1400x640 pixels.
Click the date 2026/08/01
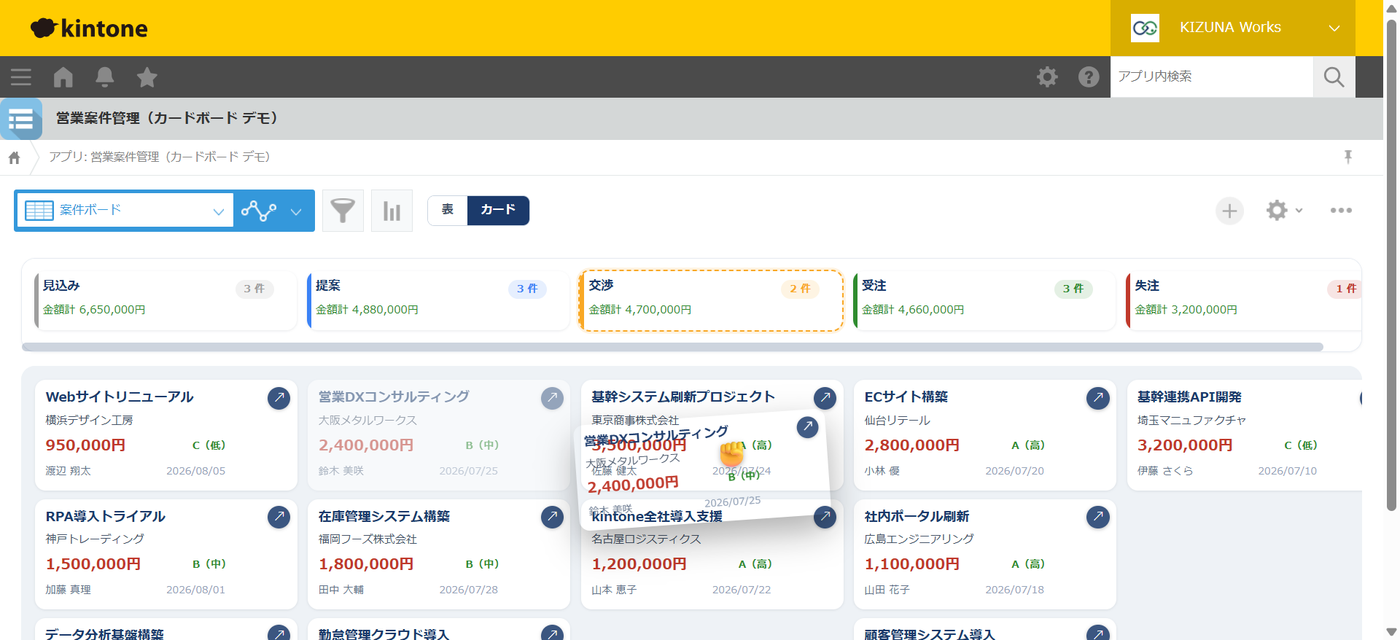point(196,590)
